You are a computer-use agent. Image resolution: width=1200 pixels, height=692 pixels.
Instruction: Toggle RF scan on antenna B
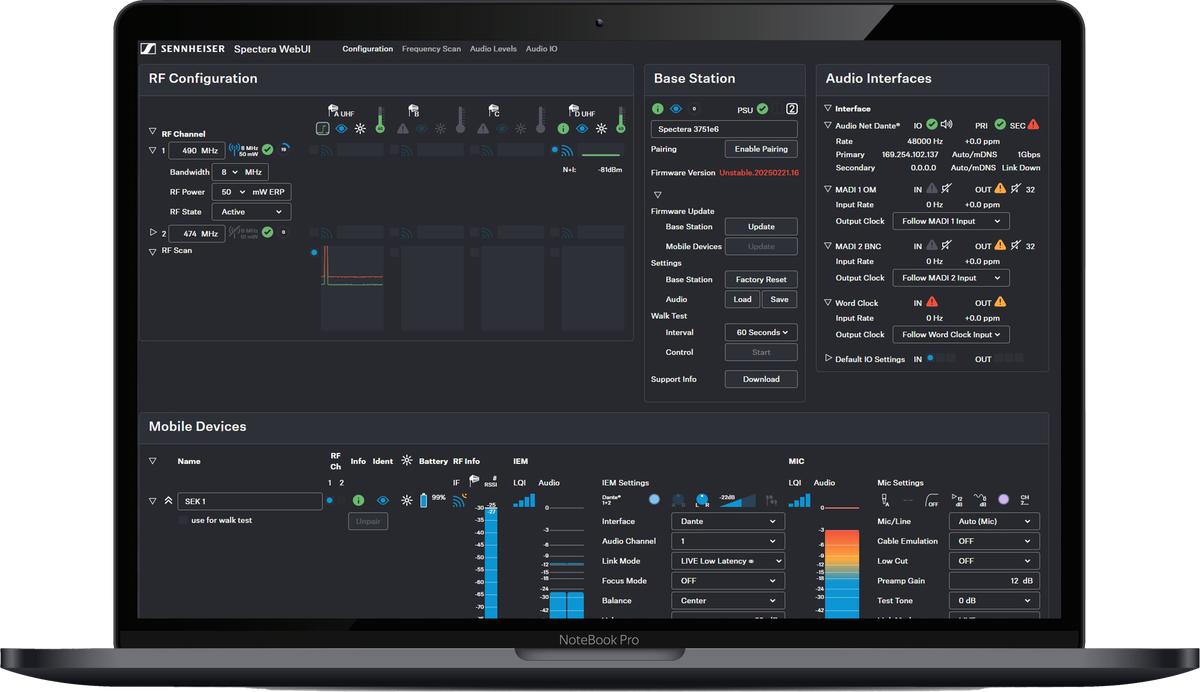pos(394,252)
